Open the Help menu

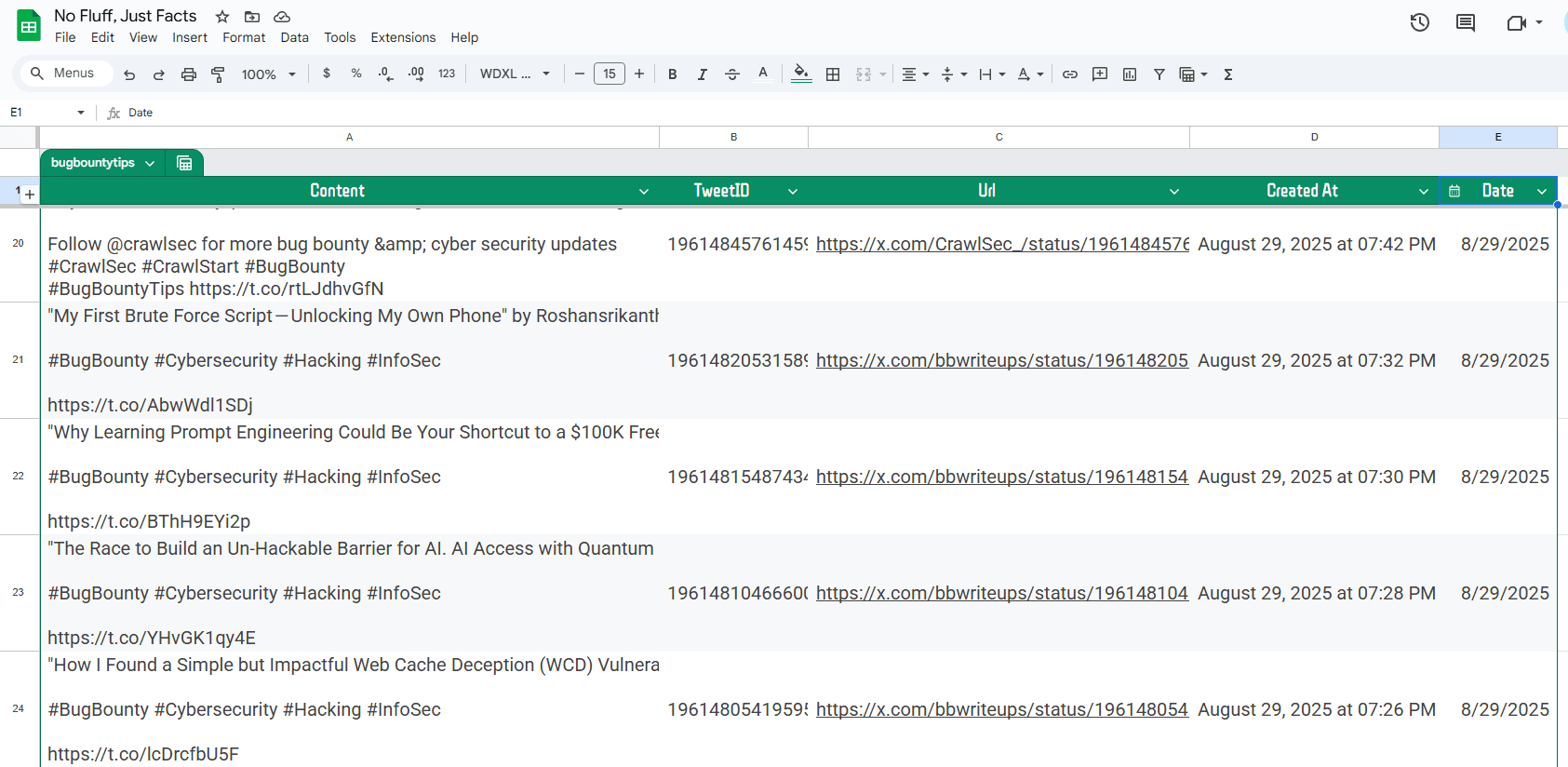click(x=464, y=37)
